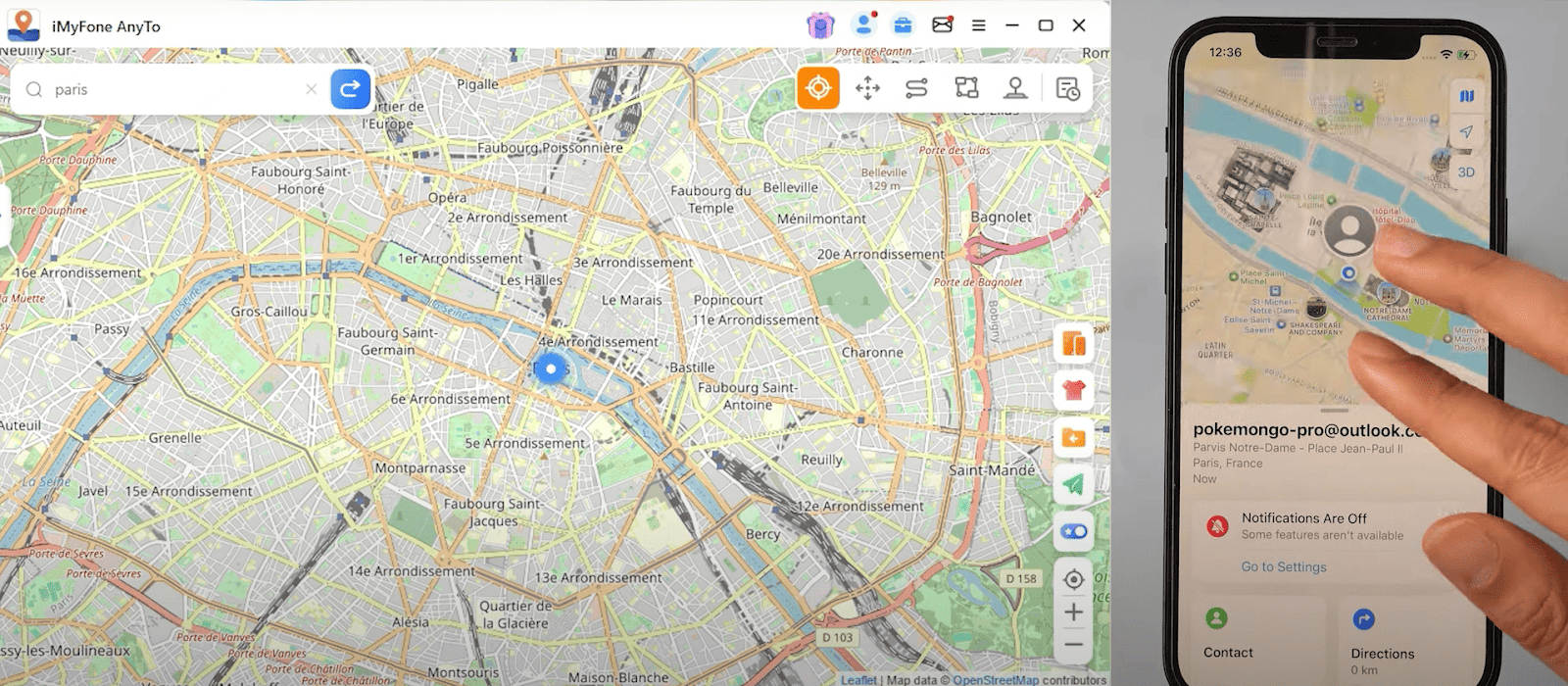The width and height of the screenshot is (1568, 686).
Task: Tap the contact avatar pin on phone
Action: (x=1350, y=231)
